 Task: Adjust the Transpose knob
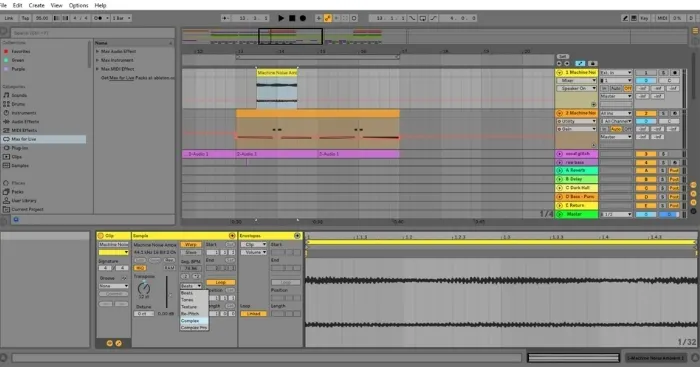pos(144,288)
